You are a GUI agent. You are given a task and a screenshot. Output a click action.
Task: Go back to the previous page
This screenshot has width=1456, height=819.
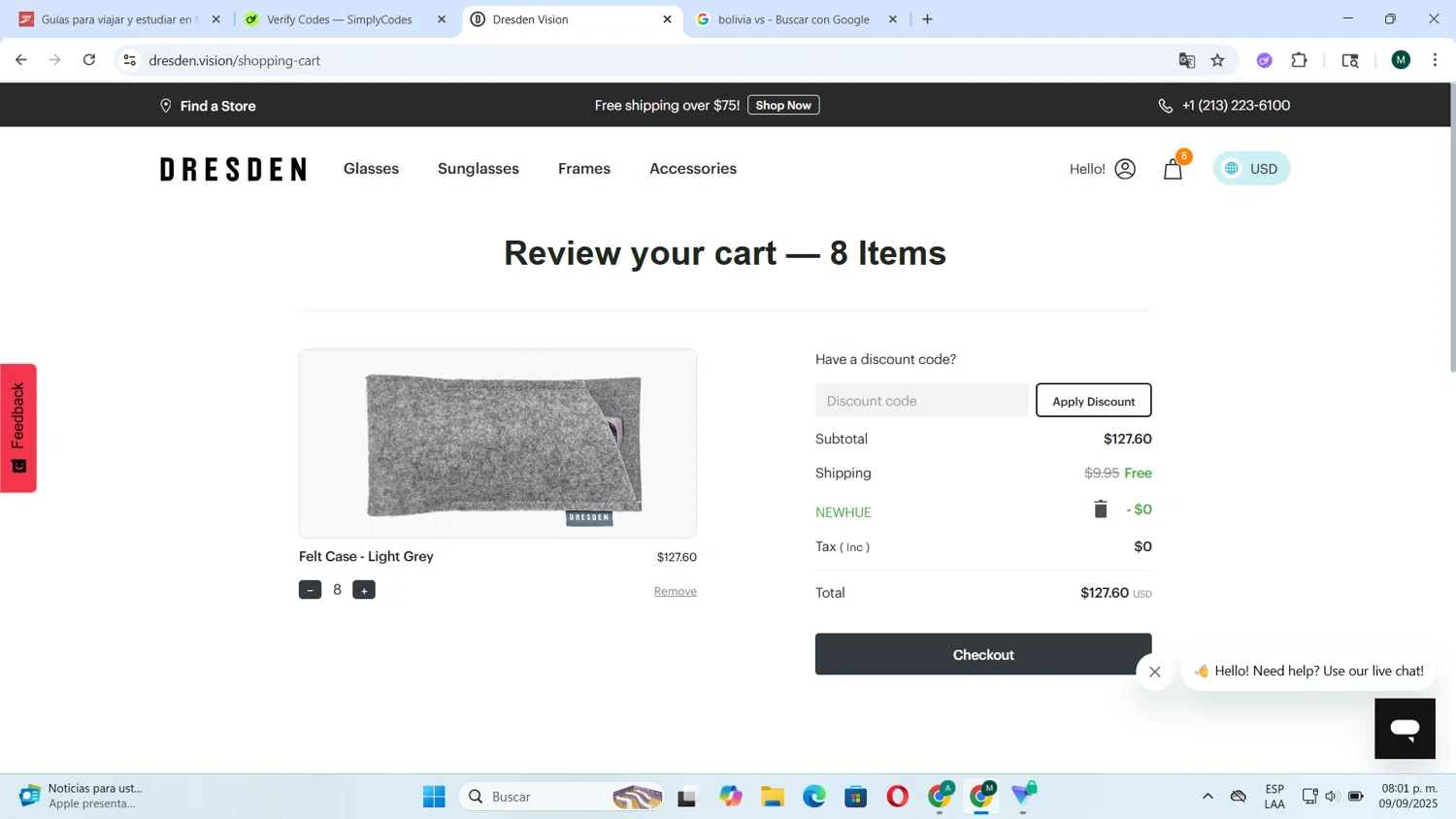[21, 60]
